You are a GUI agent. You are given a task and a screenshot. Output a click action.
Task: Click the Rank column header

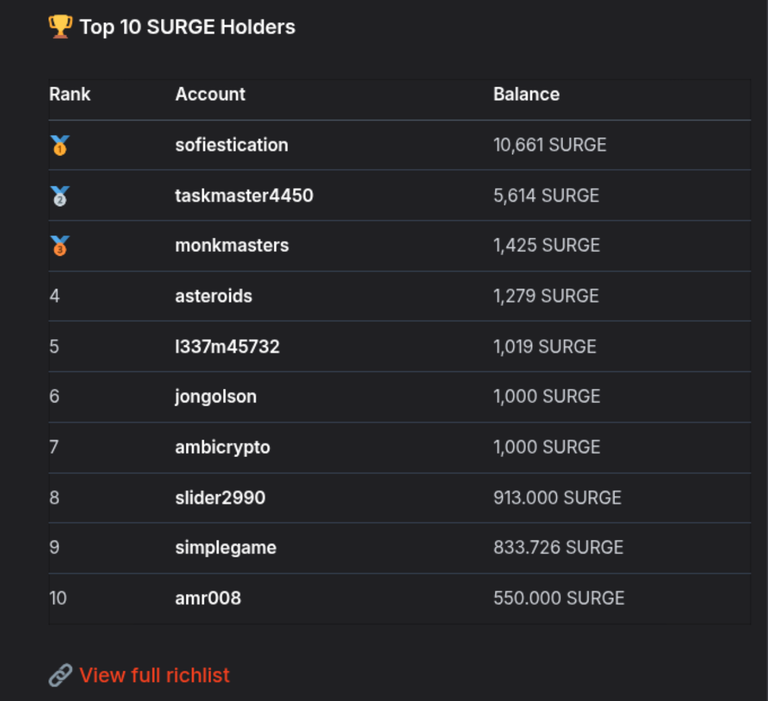70,94
